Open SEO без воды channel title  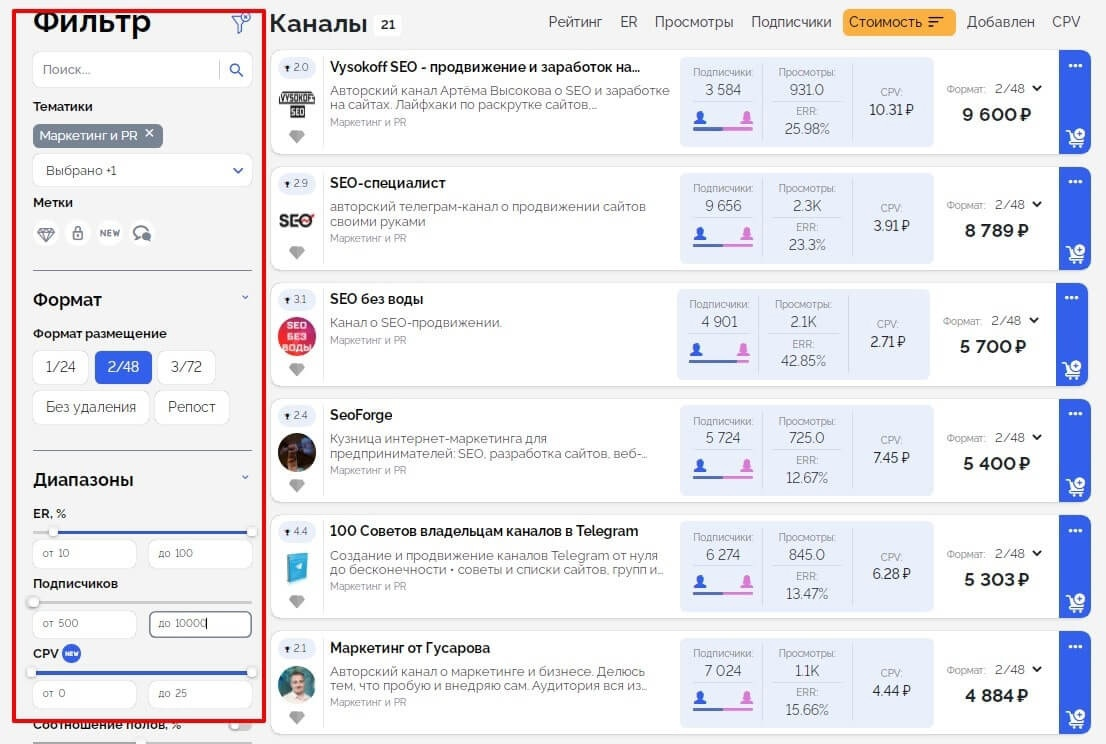(x=376, y=299)
